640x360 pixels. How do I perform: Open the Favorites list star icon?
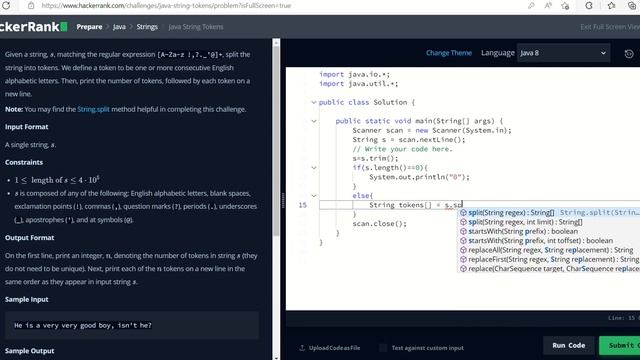[x=611, y=6]
